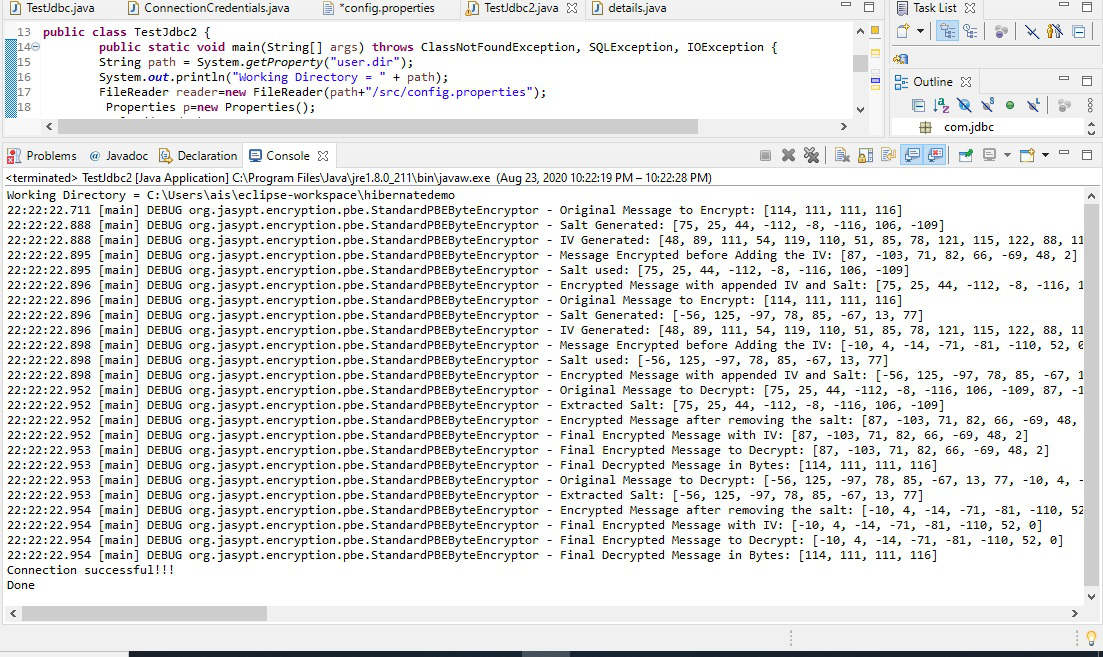Screen dimensions: 1103x657
Task: Minimize the Console panel
Action: 1064,153
